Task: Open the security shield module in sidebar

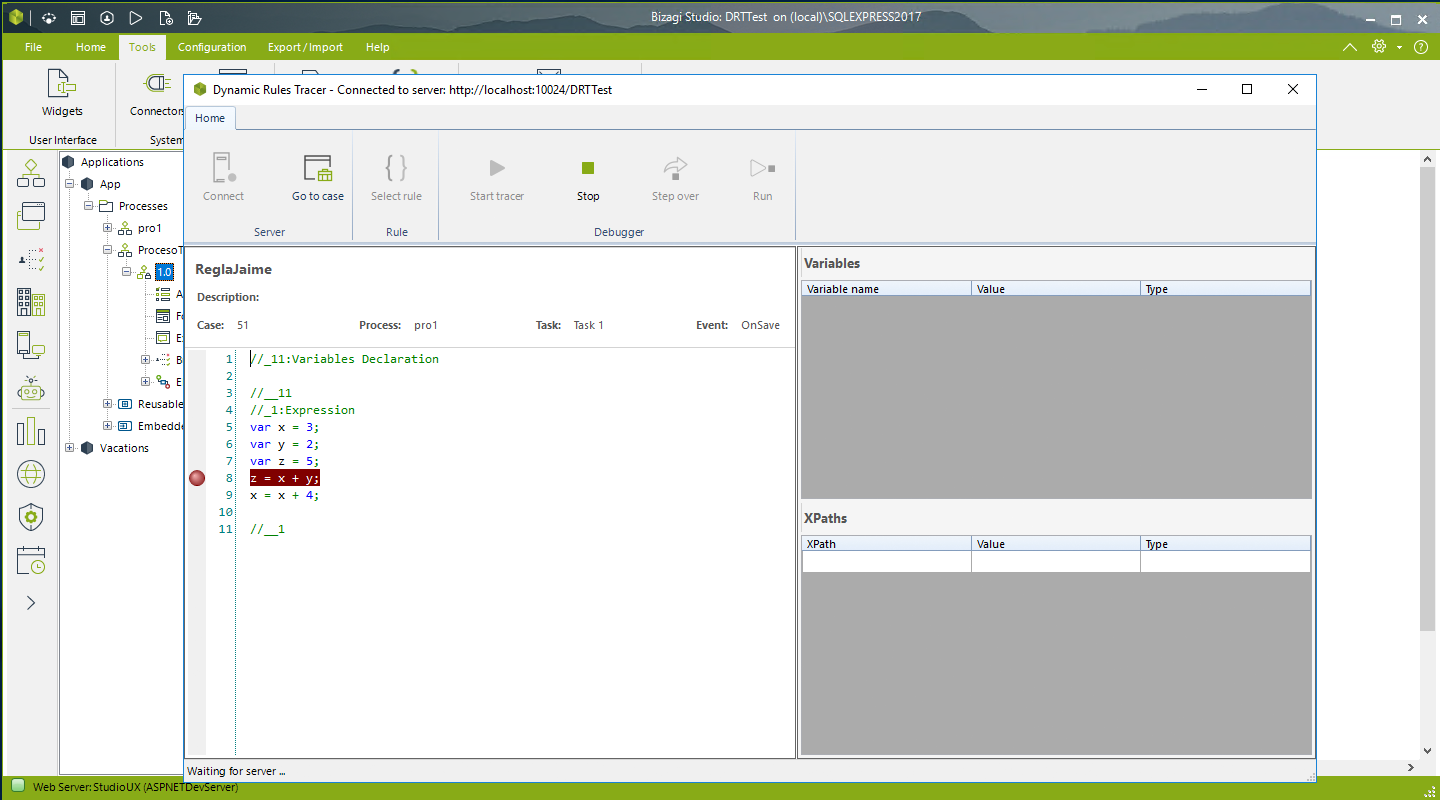Action: [31, 517]
